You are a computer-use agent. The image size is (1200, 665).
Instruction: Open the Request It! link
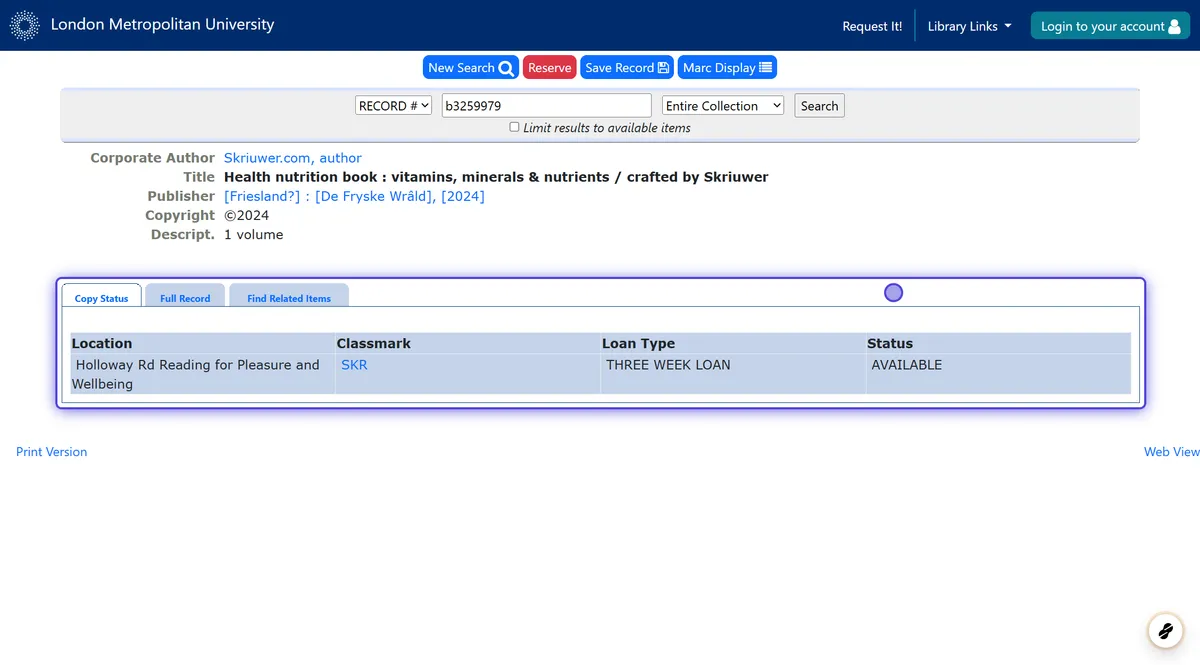872,26
